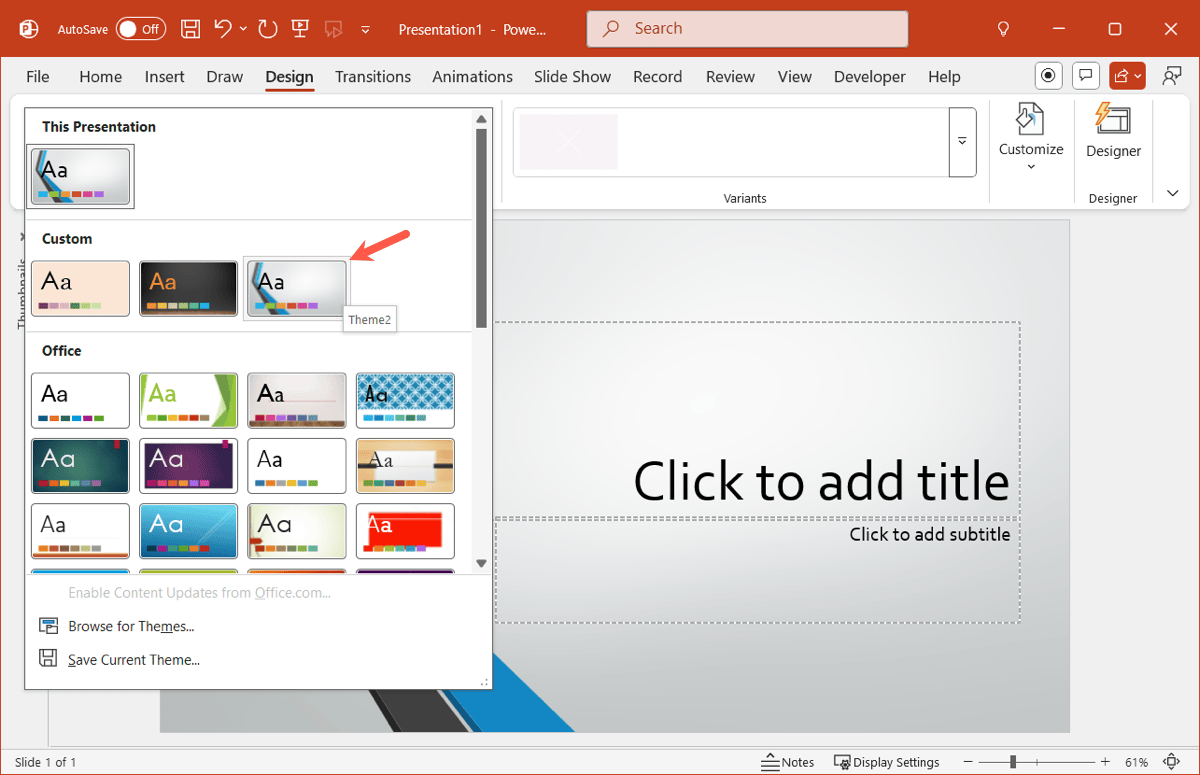Viewport: 1200px width, 775px height.
Task: Select the peach custom theme
Action: point(80,288)
